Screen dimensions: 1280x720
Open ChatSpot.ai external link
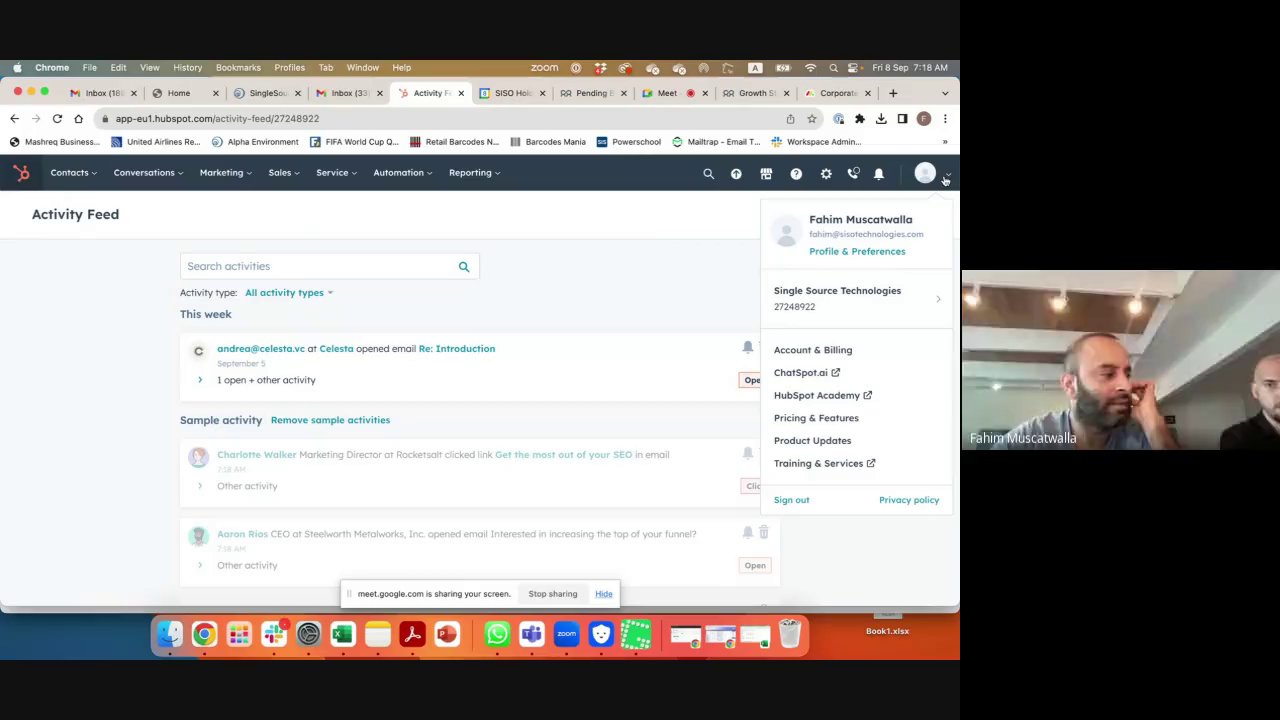807,372
